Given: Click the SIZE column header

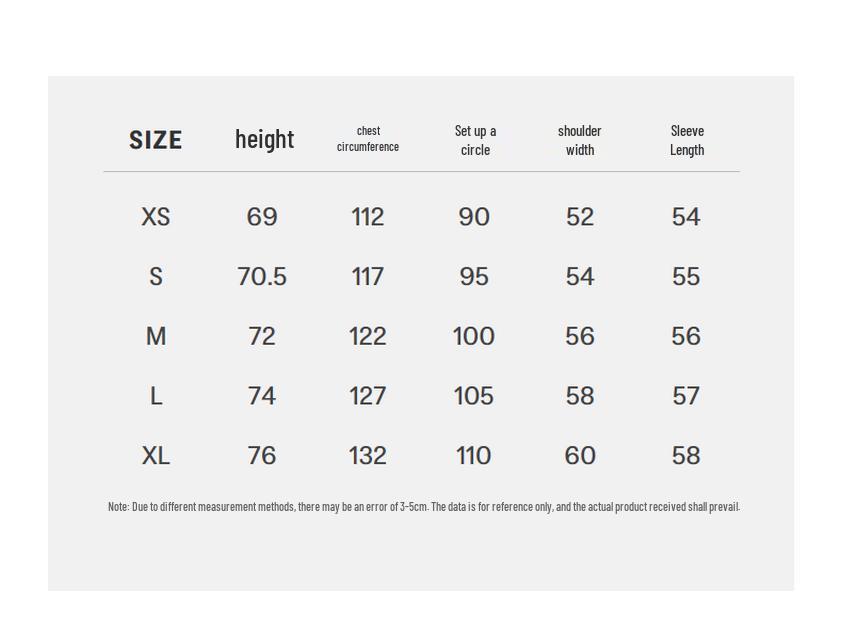Looking at the screenshot, I should [x=155, y=140].
